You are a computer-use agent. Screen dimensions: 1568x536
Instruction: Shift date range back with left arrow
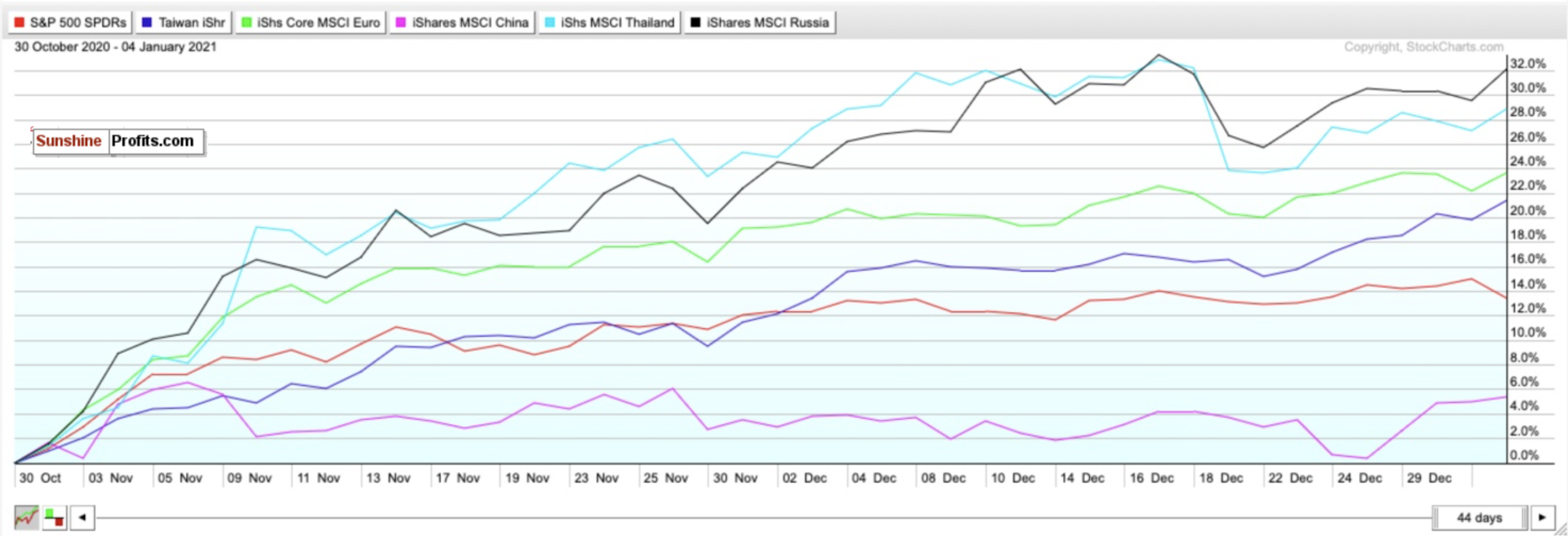82,518
